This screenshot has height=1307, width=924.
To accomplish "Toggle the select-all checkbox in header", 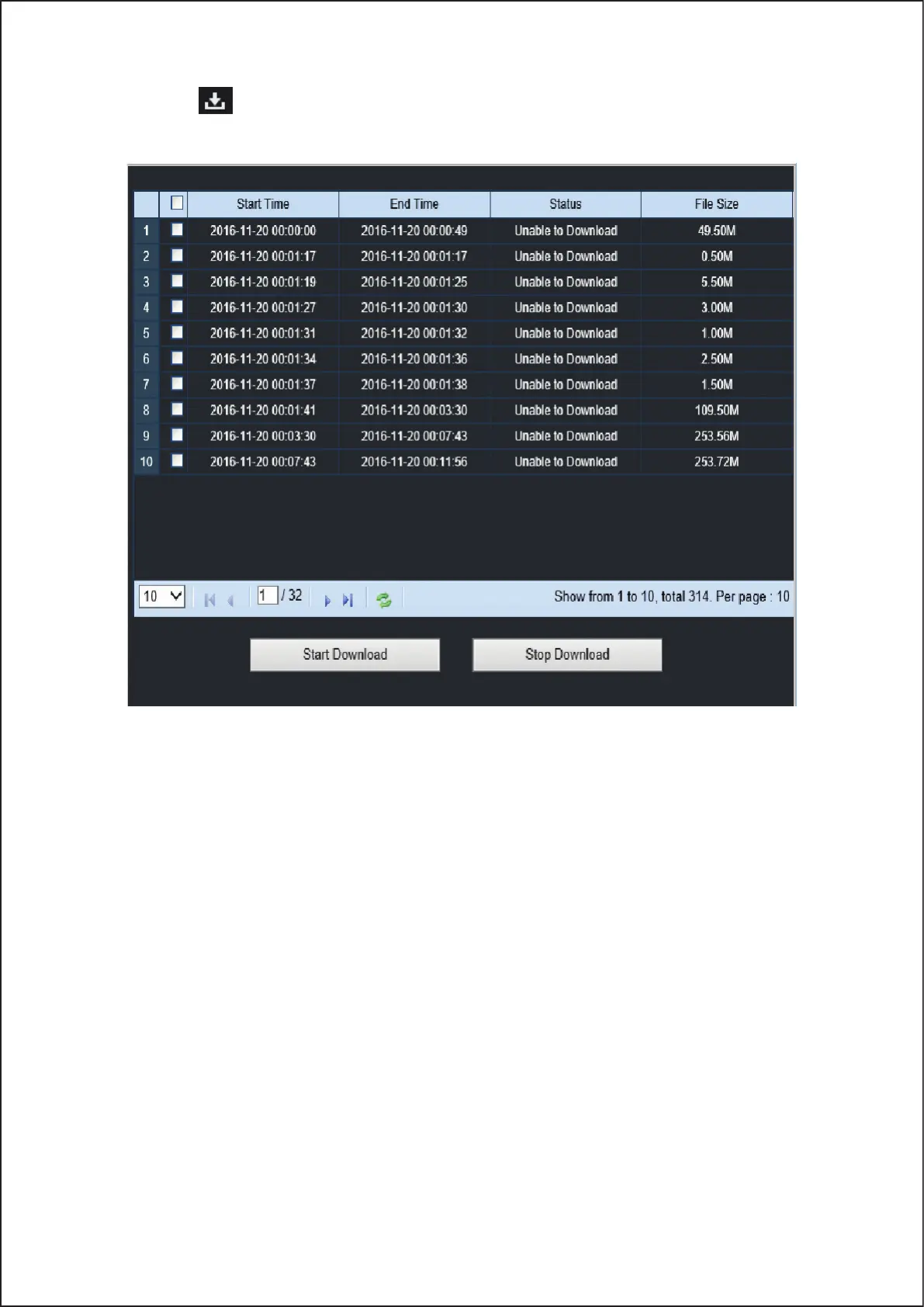I will (177, 203).
